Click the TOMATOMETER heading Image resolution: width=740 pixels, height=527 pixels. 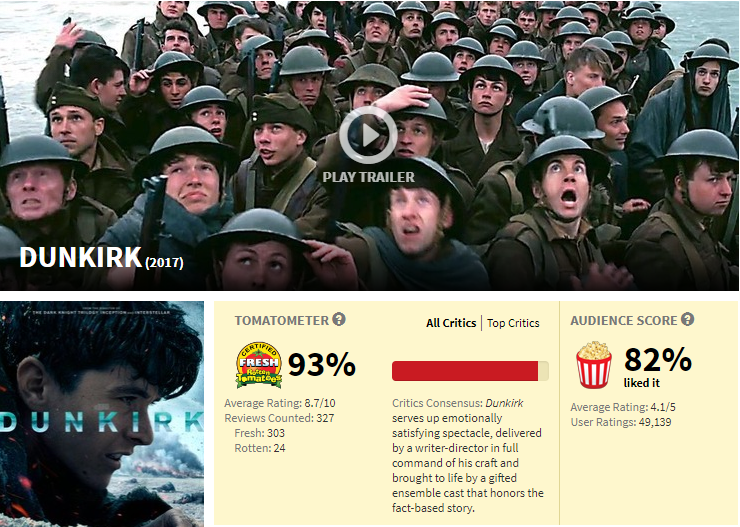click(x=282, y=321)
